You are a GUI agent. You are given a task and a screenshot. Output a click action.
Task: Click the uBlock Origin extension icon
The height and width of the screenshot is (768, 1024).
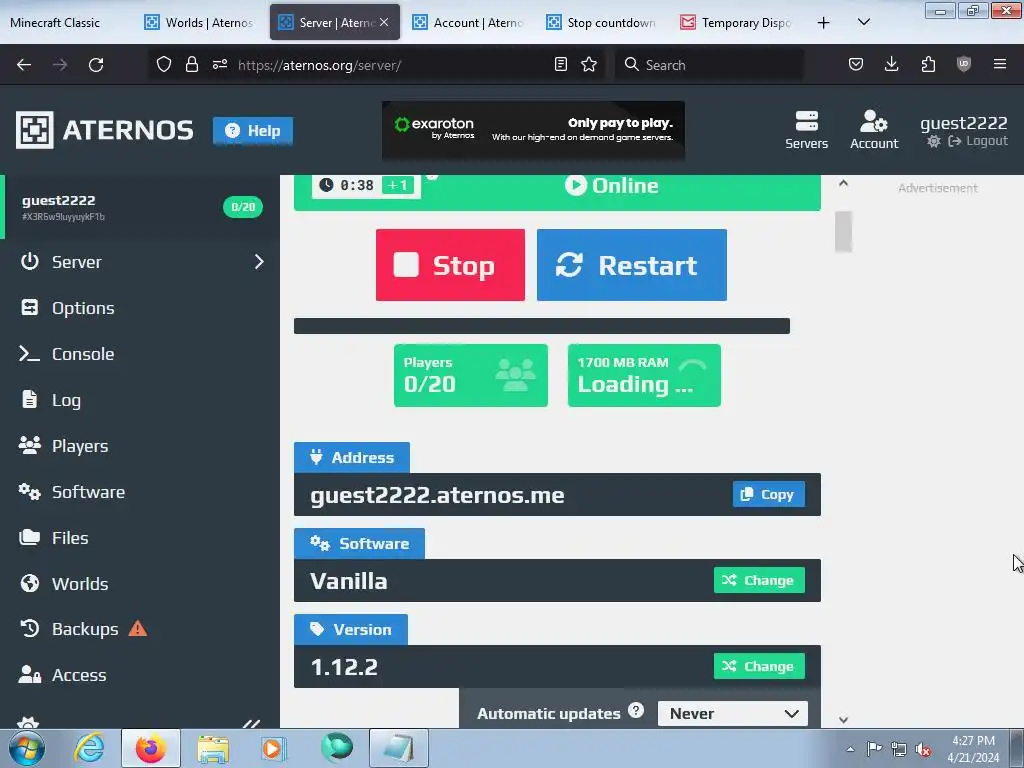click(964, 65)
